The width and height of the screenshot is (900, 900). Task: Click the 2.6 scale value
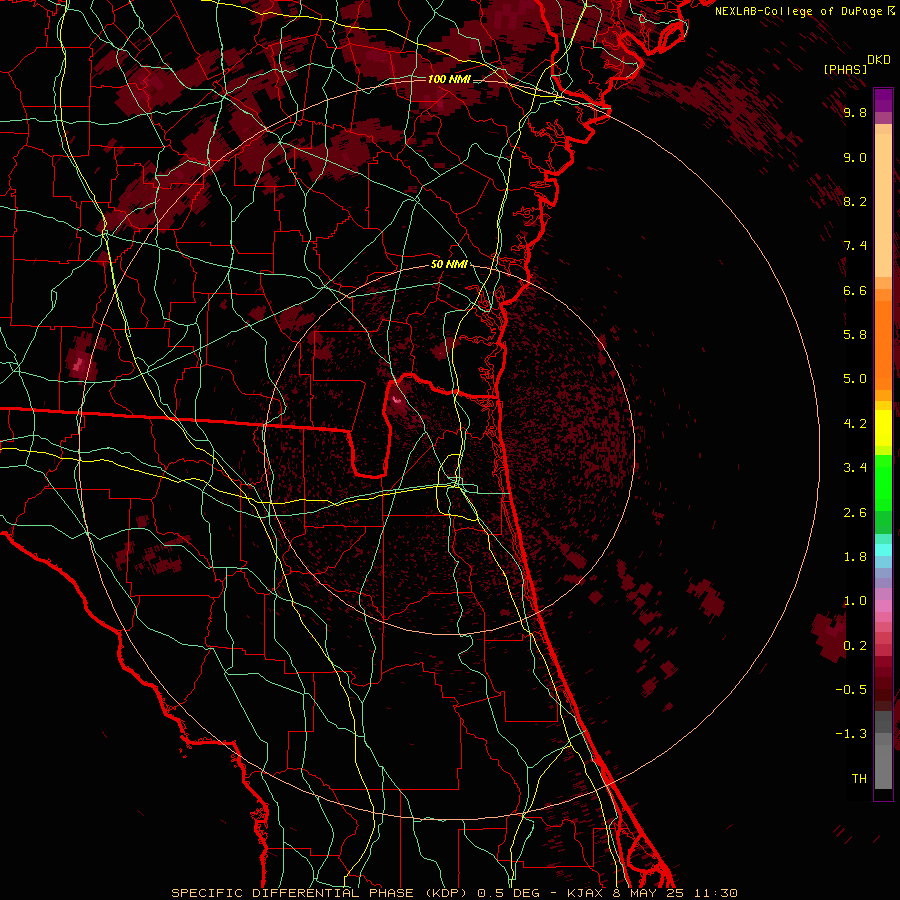(855, 513)
